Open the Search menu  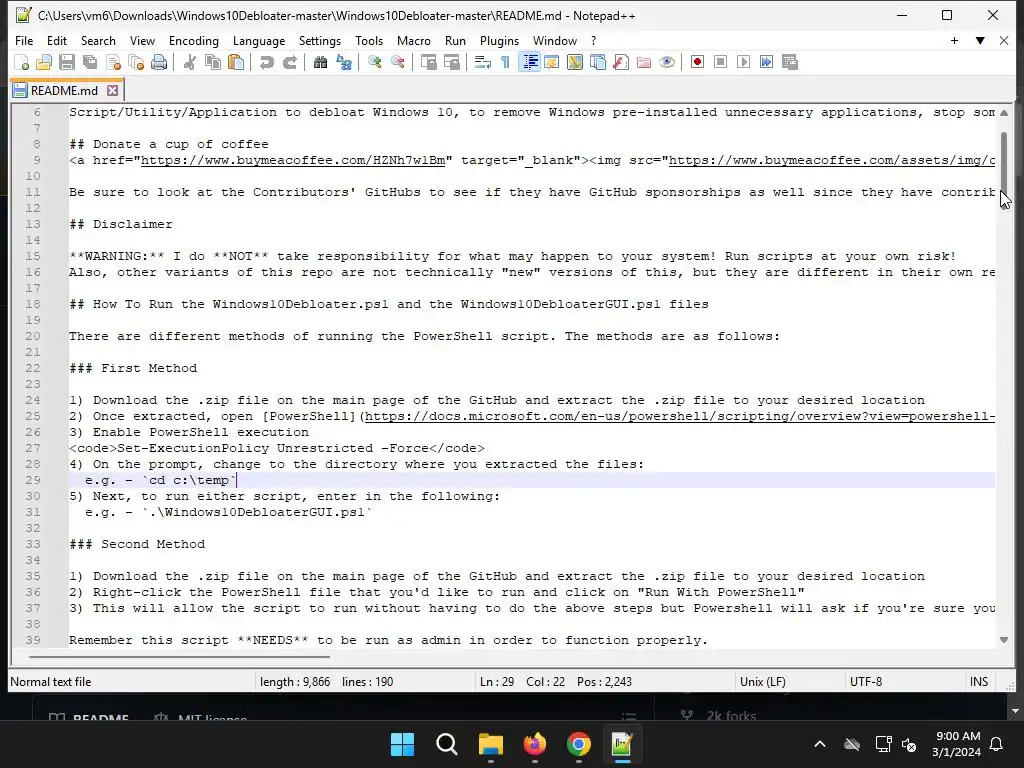98,40
